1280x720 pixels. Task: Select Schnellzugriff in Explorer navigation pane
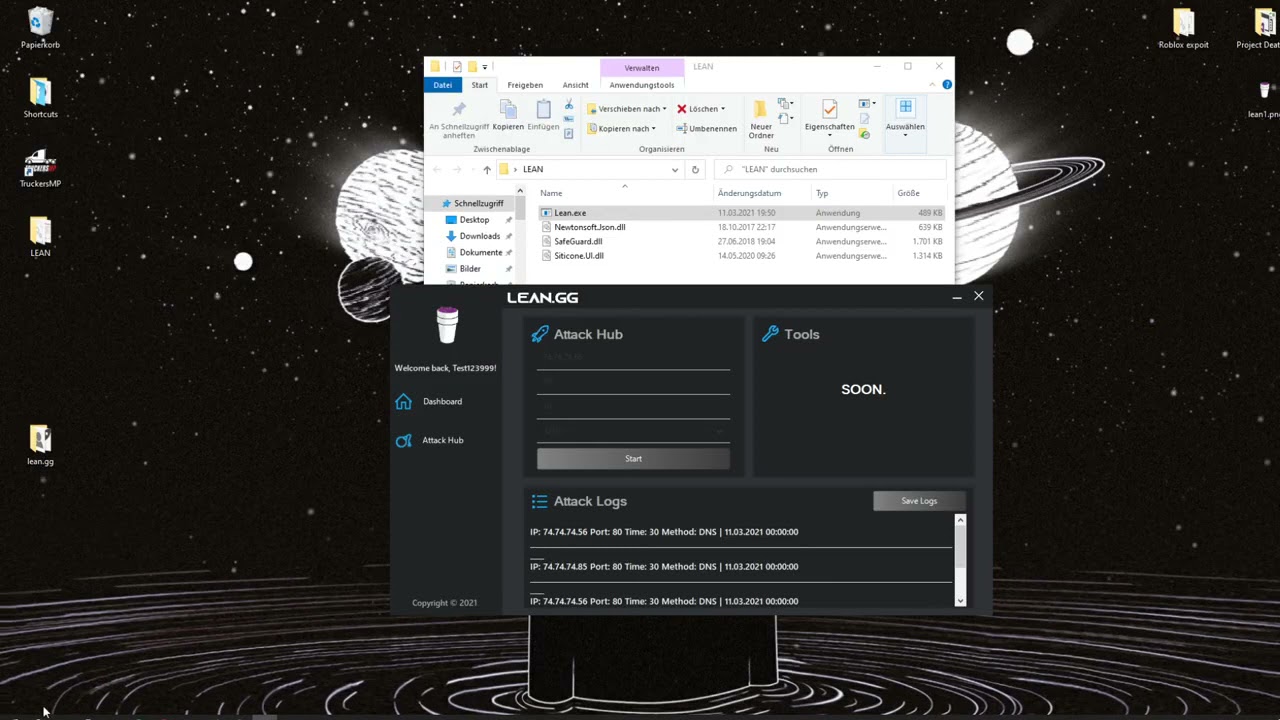[478, 203]
